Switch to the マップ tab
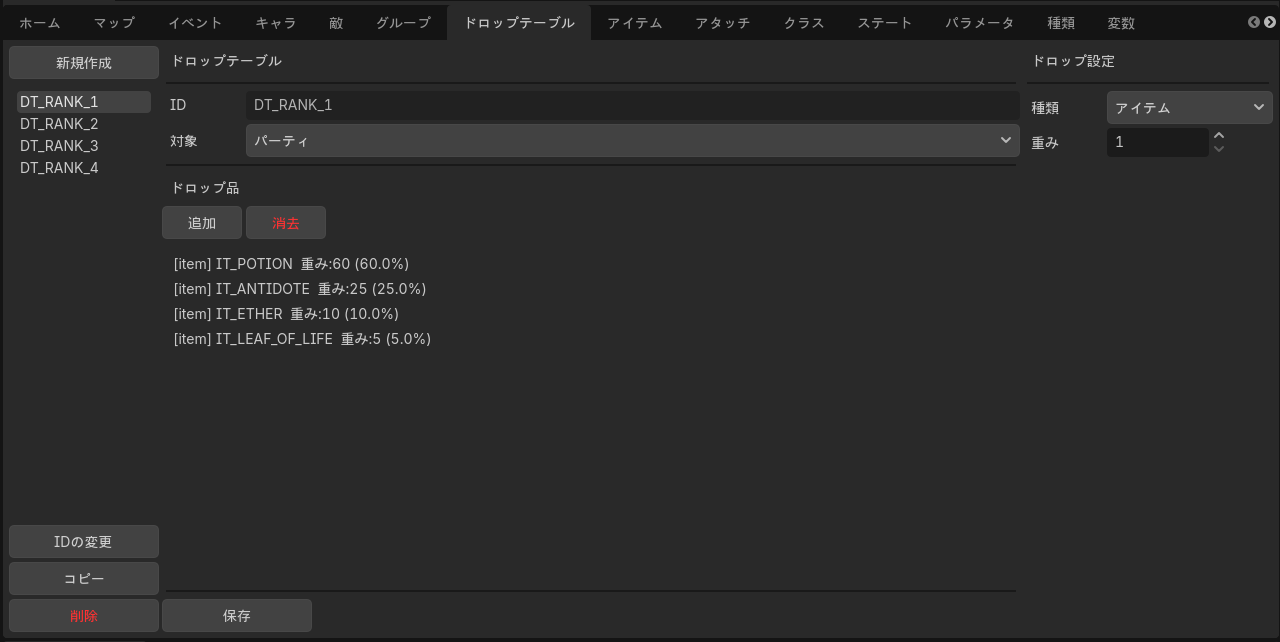Image resolution: width=1280 pixels, height=642 pixels. point(114,23)
